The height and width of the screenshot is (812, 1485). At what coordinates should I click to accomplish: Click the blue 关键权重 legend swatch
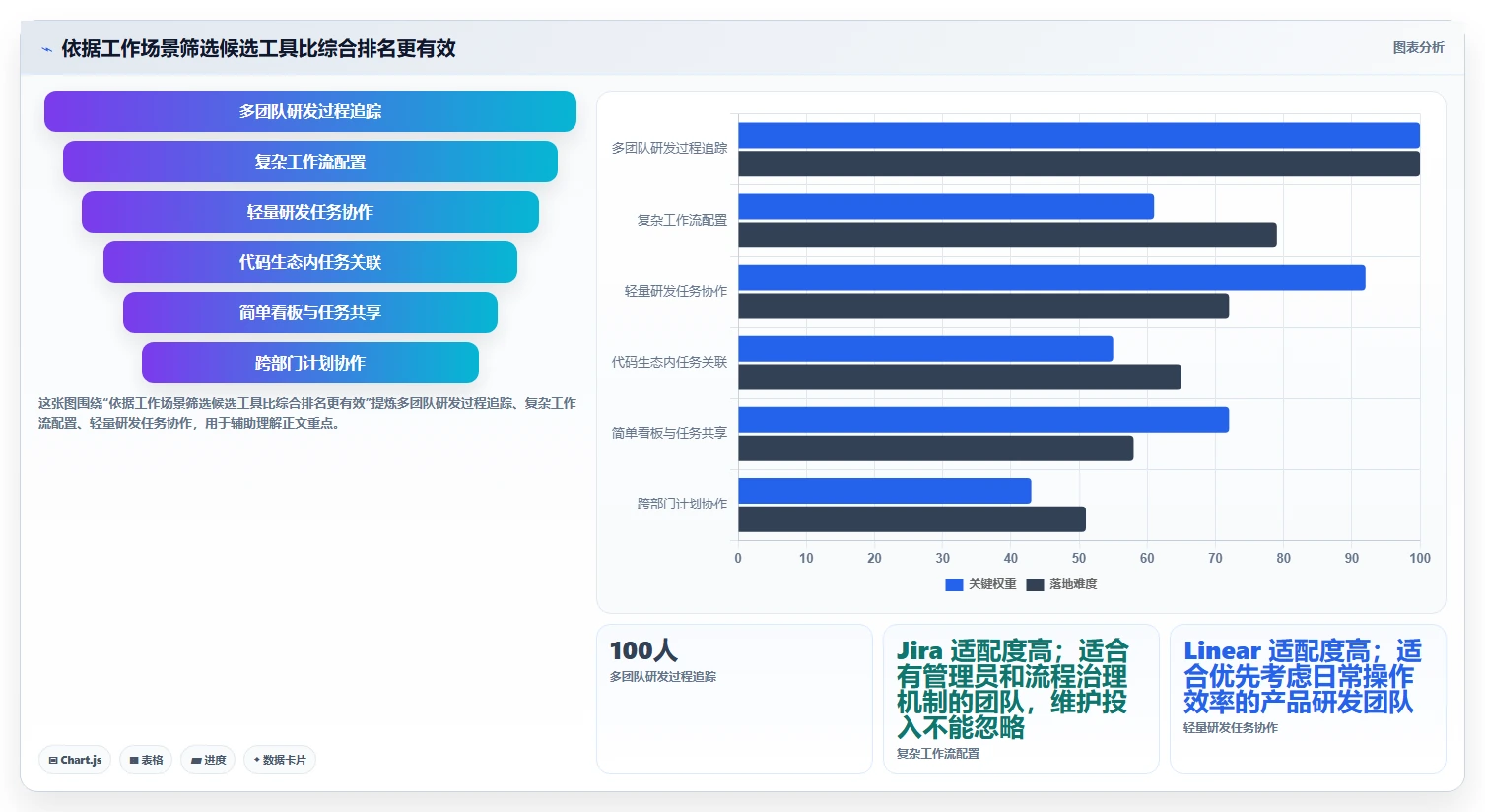pos(954,584)
